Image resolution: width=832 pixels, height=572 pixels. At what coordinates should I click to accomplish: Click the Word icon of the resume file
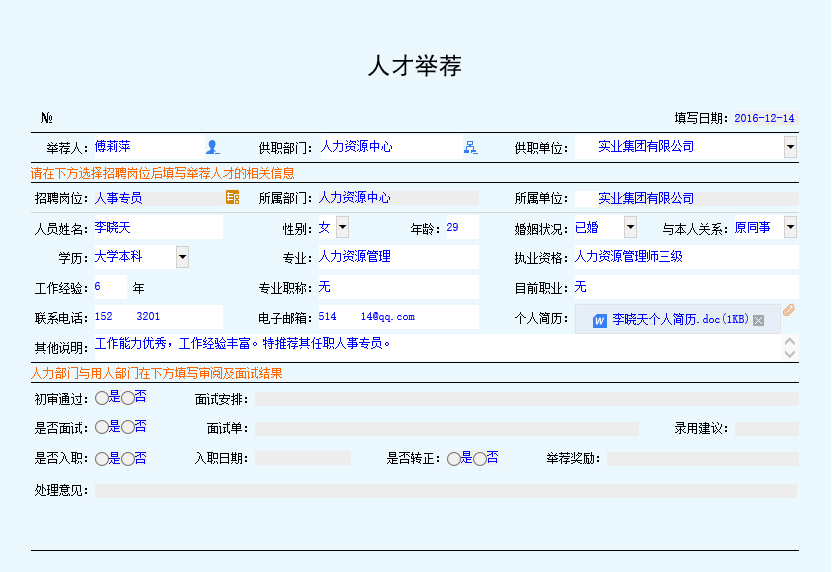[600, 320]
